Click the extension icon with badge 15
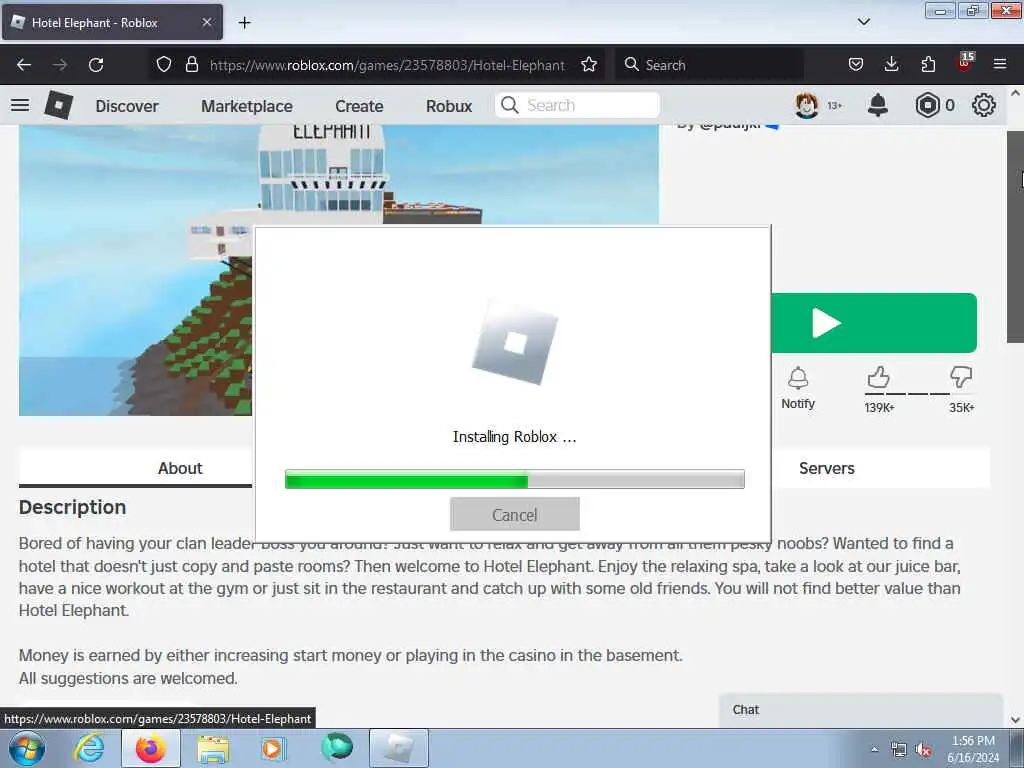 [x=965, y=63]
